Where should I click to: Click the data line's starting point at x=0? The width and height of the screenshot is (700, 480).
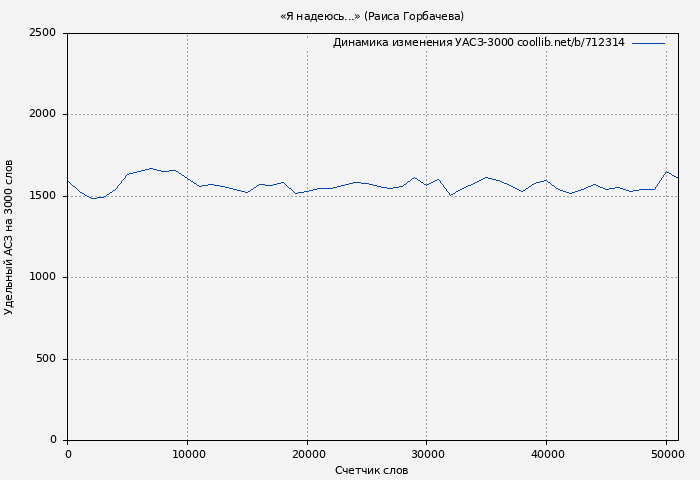pyautogui.click(x=68, y=181)
